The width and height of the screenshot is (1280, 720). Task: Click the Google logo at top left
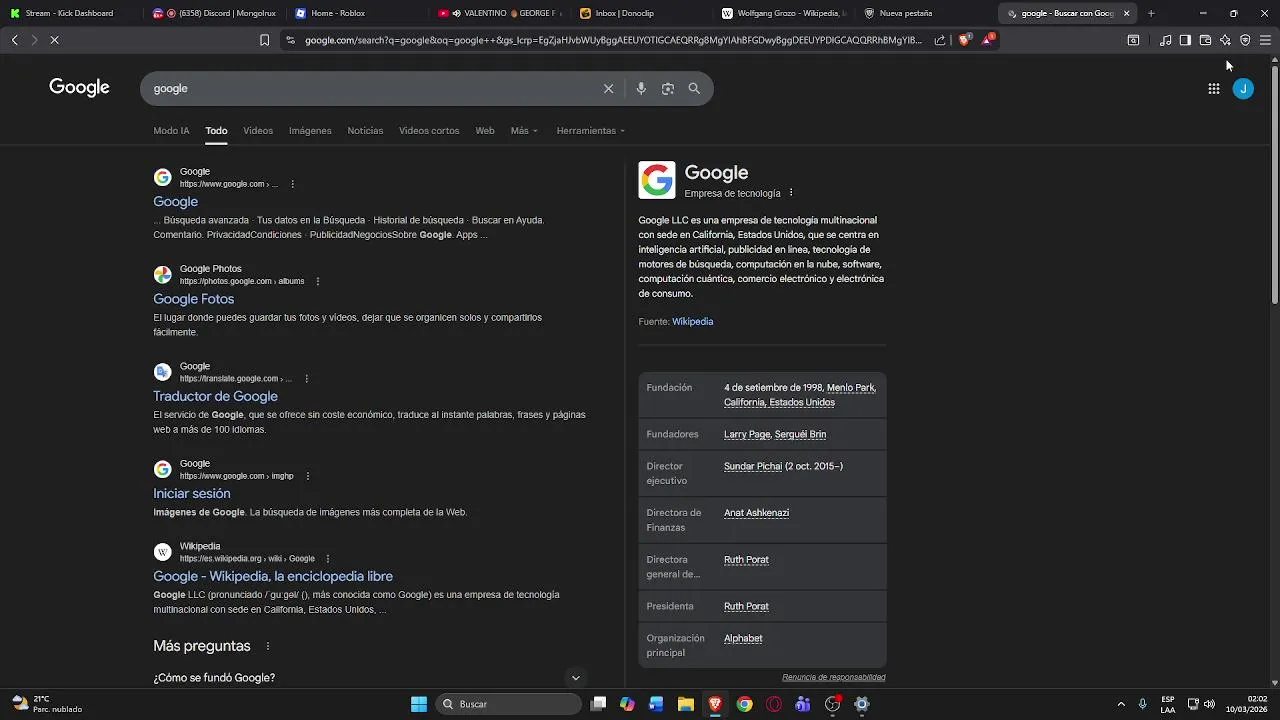point(79,87)
